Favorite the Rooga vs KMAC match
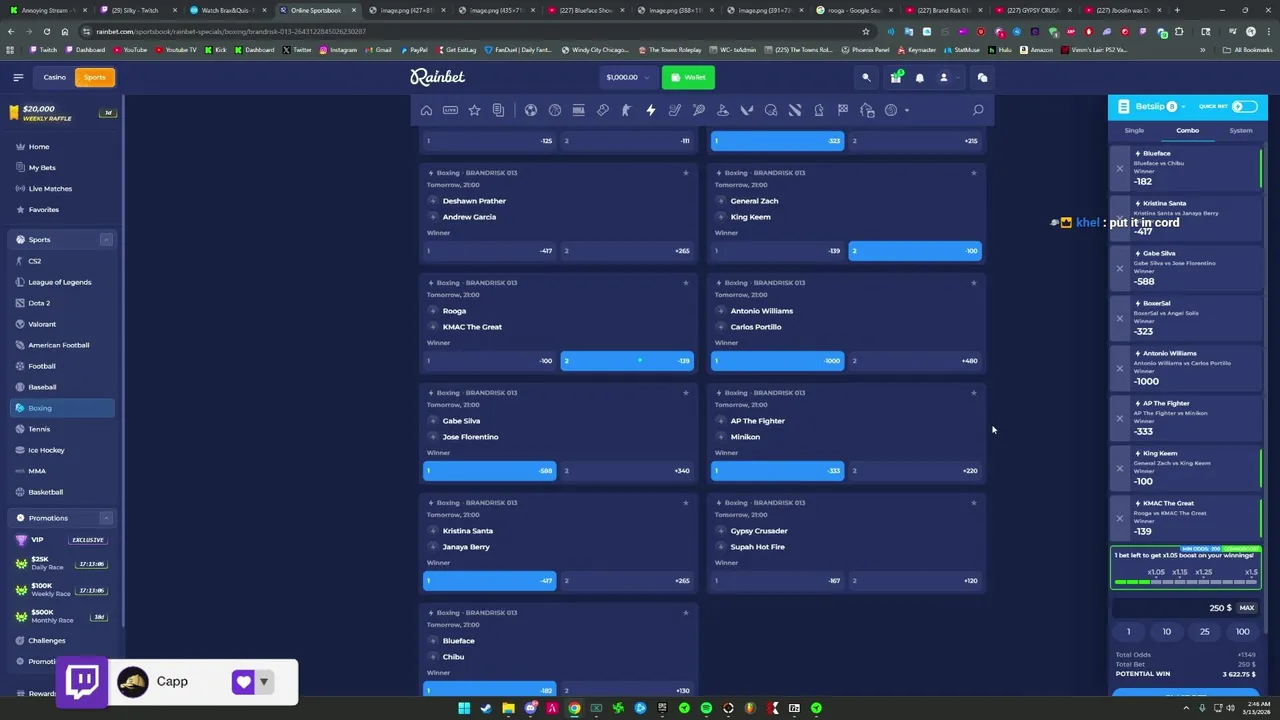 (x=685, y=283)
